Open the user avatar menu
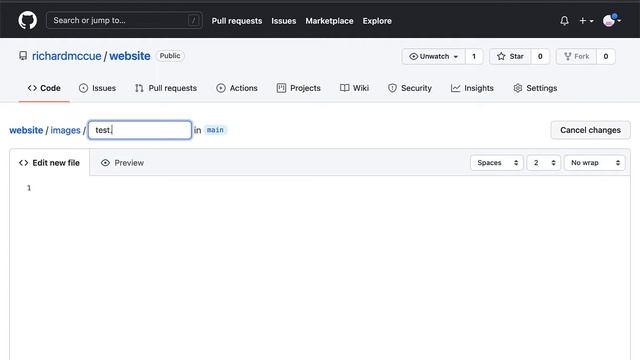The image size is (640, 360). pyautogui.click(x=611, y=20)
